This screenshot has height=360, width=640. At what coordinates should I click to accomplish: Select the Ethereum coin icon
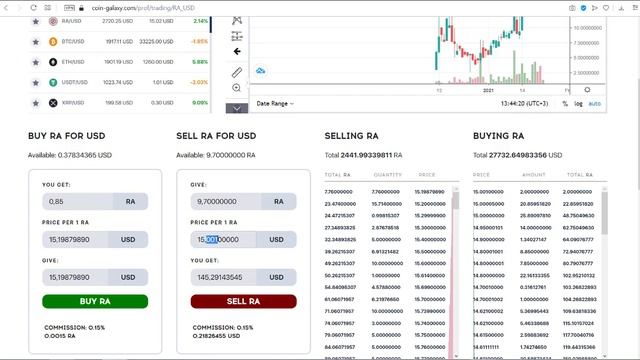[x=53, y=62]
